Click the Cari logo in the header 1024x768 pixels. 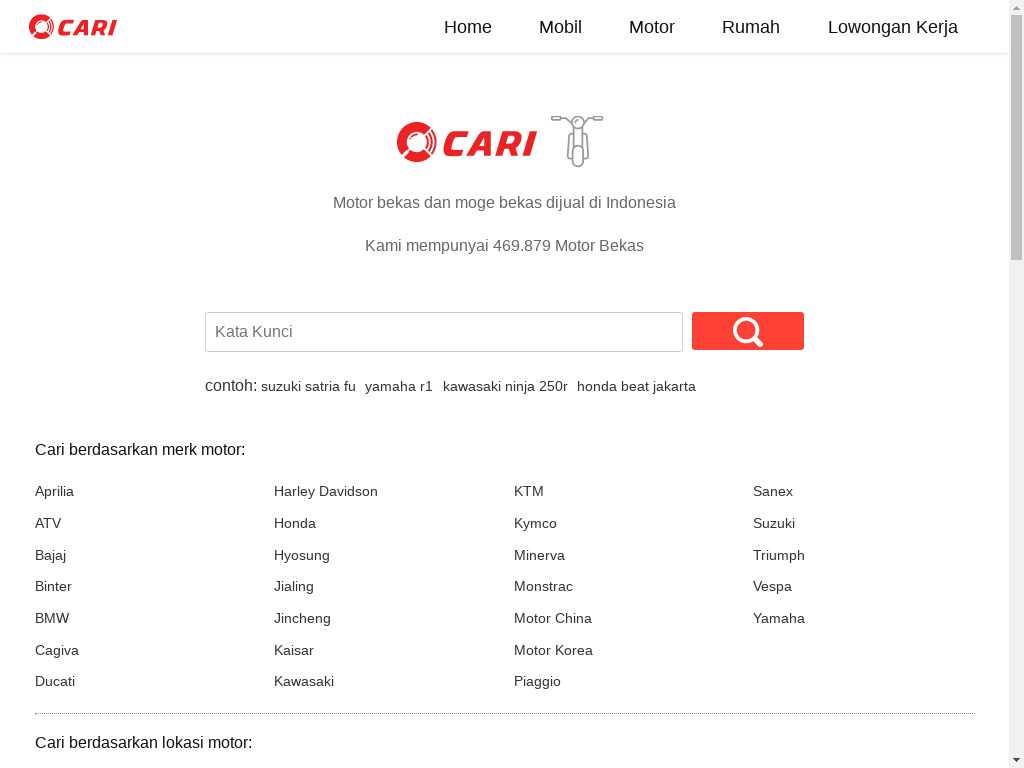(72, 27)
